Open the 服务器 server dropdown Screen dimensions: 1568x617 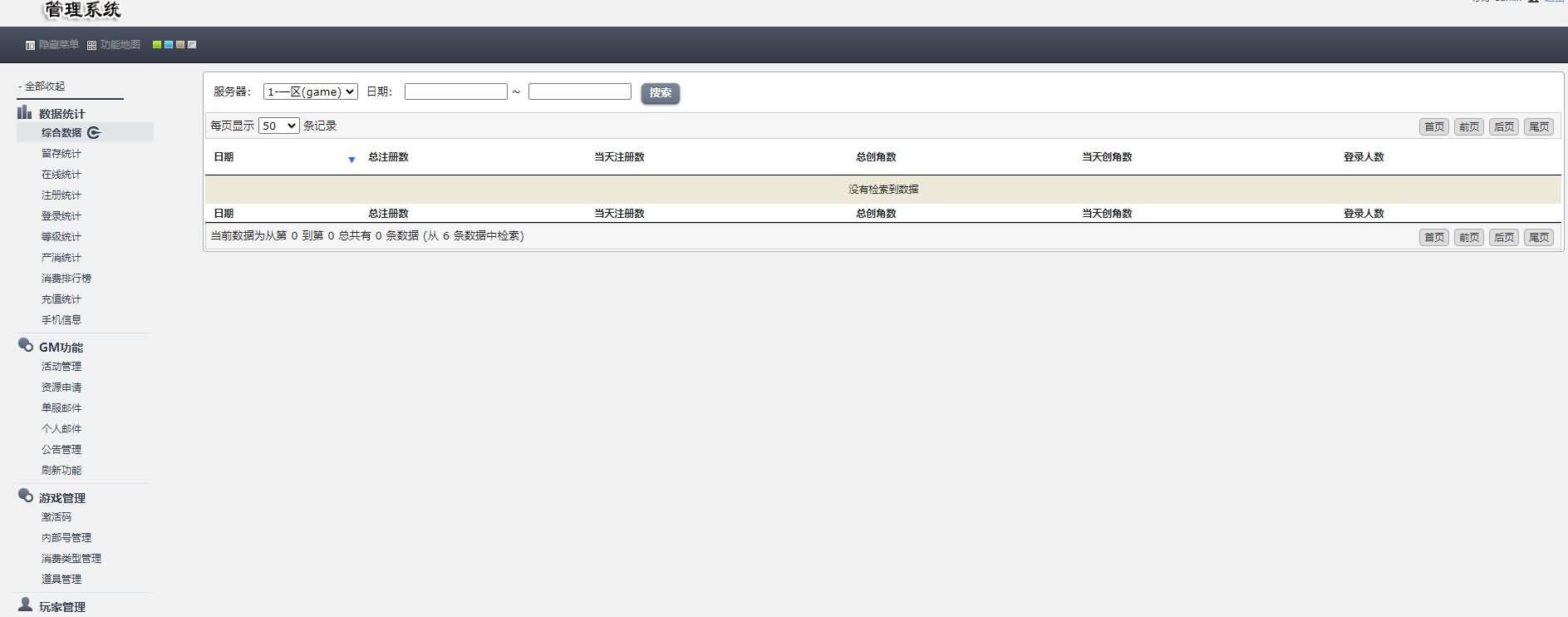(x=310, y=92)
